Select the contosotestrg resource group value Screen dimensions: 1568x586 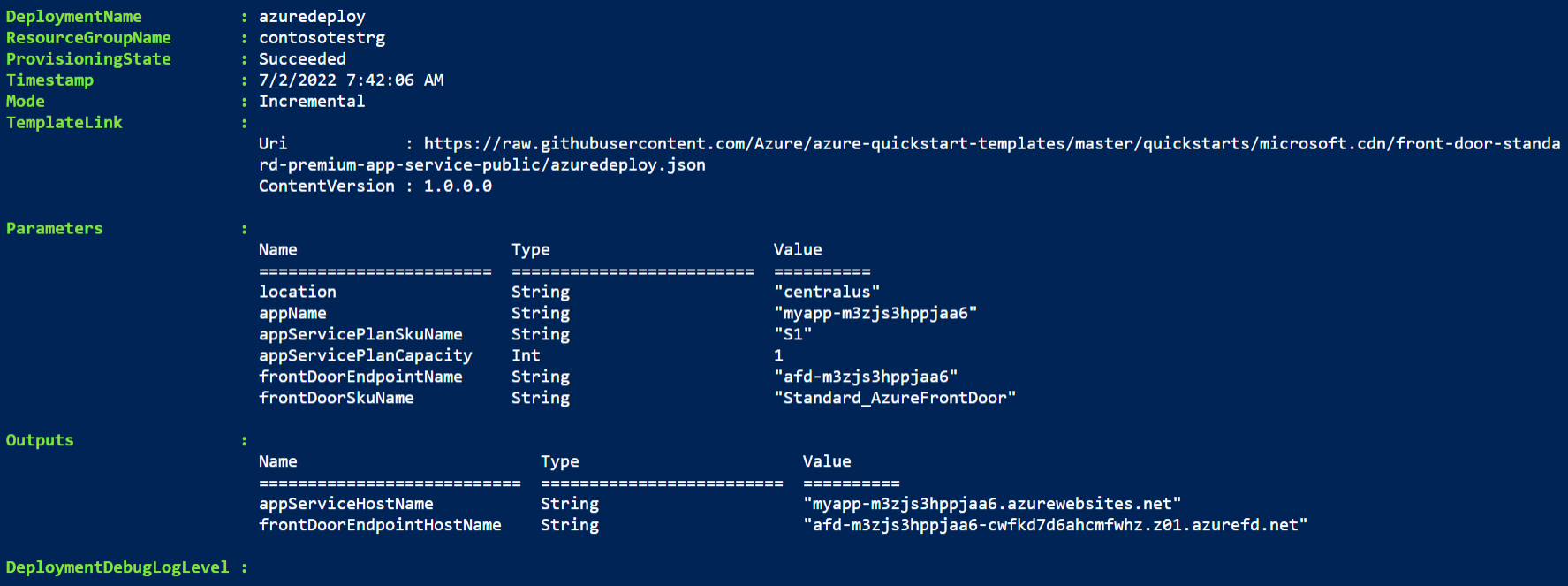322,38
